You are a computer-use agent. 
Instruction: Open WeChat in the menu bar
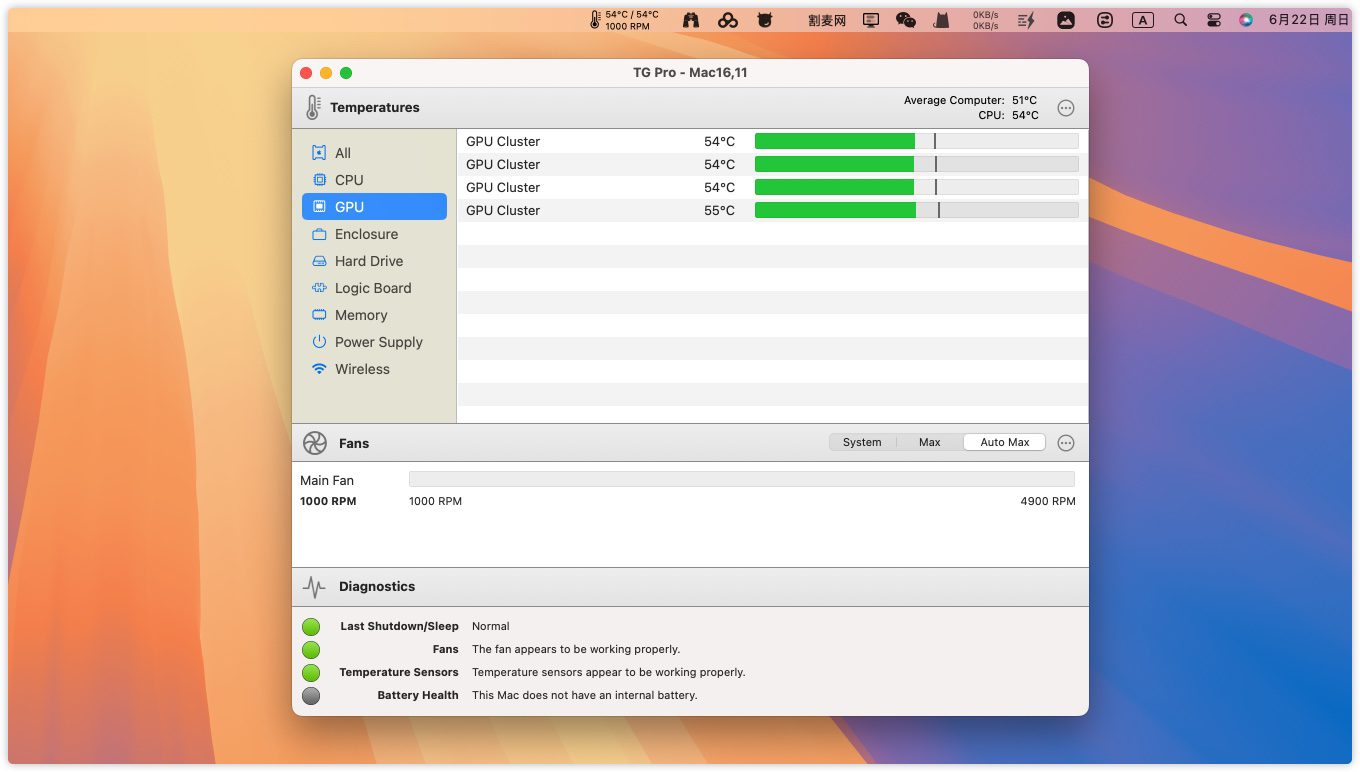(906, 20)
